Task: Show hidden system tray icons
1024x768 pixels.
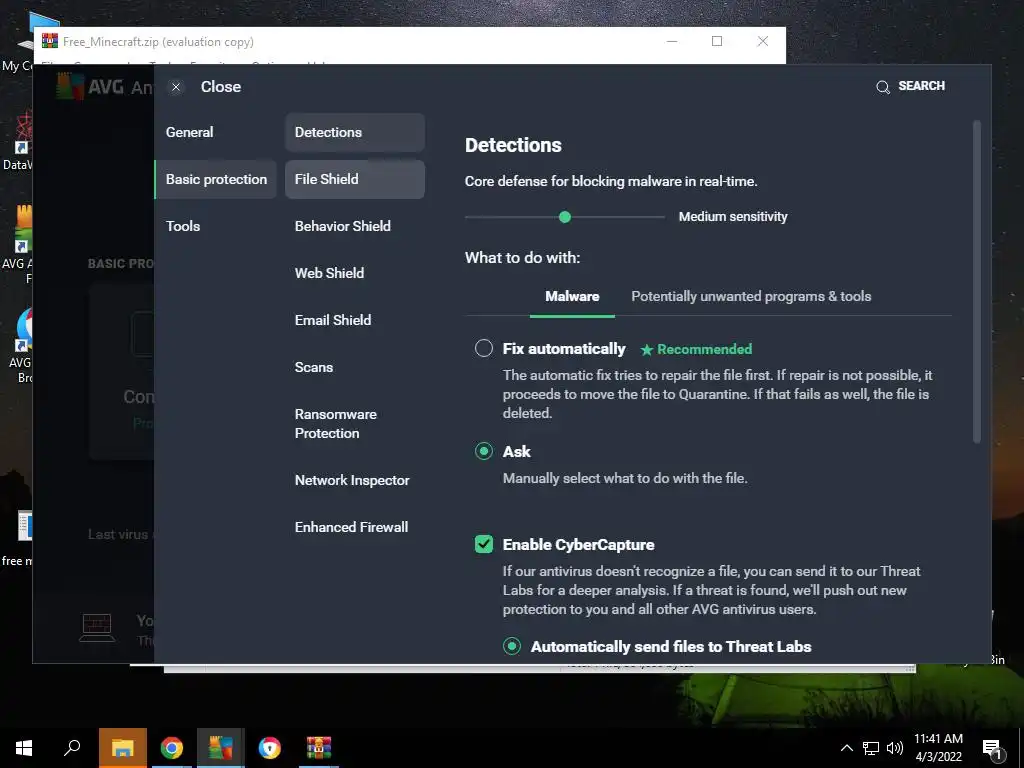Action: 846,748
